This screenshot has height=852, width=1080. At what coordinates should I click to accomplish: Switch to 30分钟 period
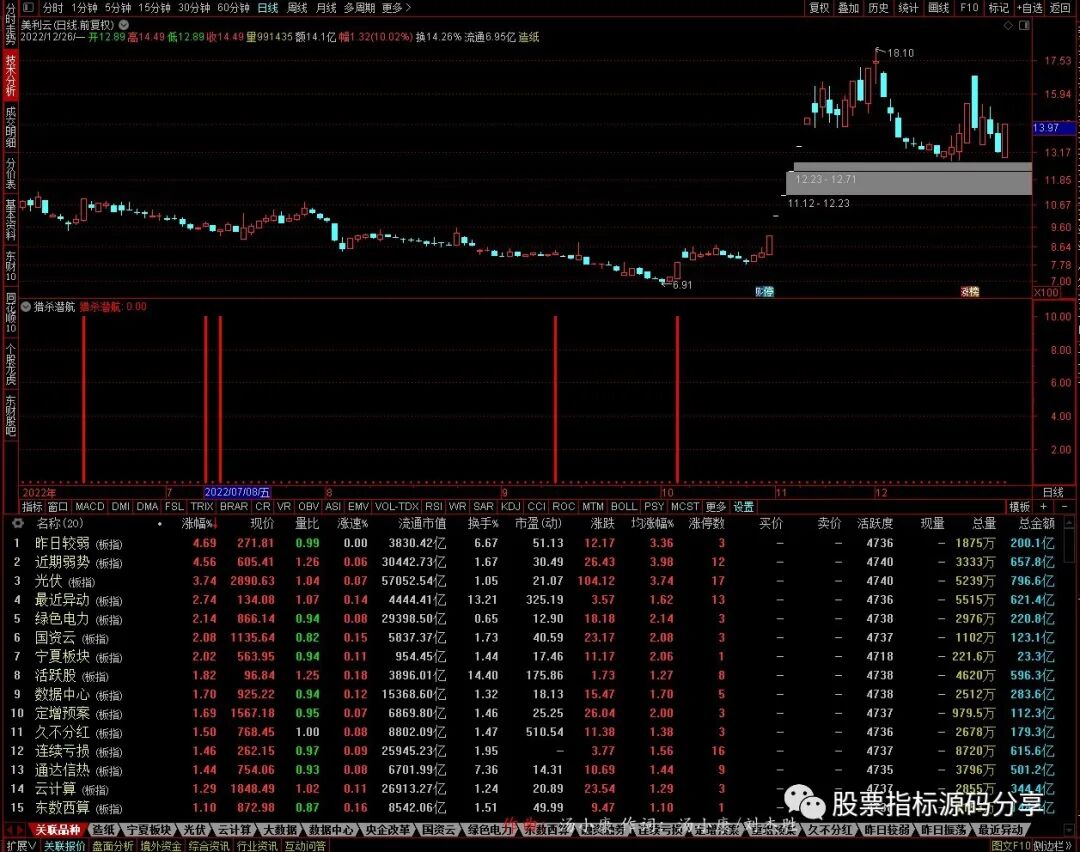pos(194,8)
